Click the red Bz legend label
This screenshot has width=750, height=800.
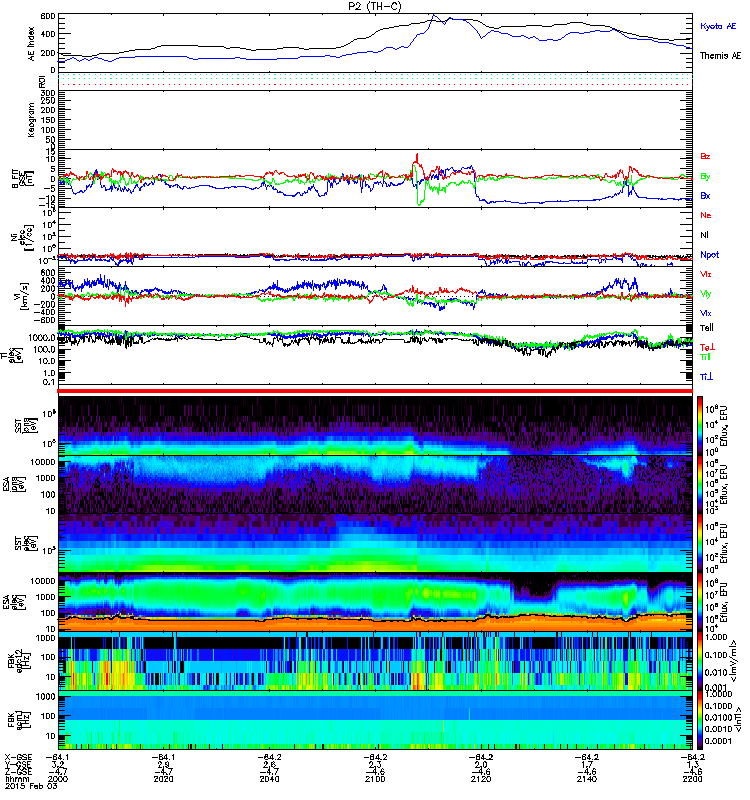(x=705, y=156)
